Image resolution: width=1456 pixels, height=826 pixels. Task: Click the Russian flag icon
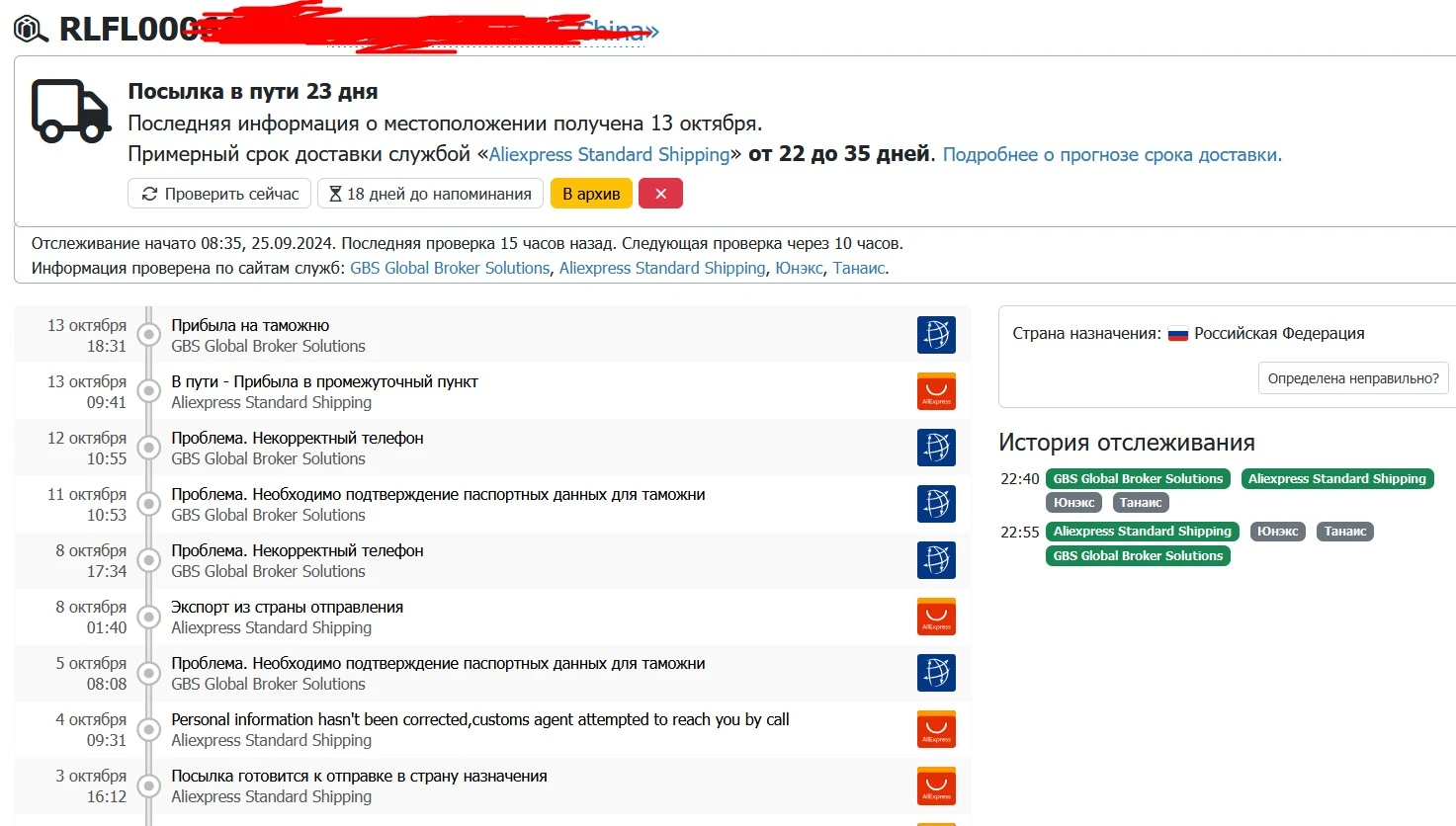(1177, 334)
